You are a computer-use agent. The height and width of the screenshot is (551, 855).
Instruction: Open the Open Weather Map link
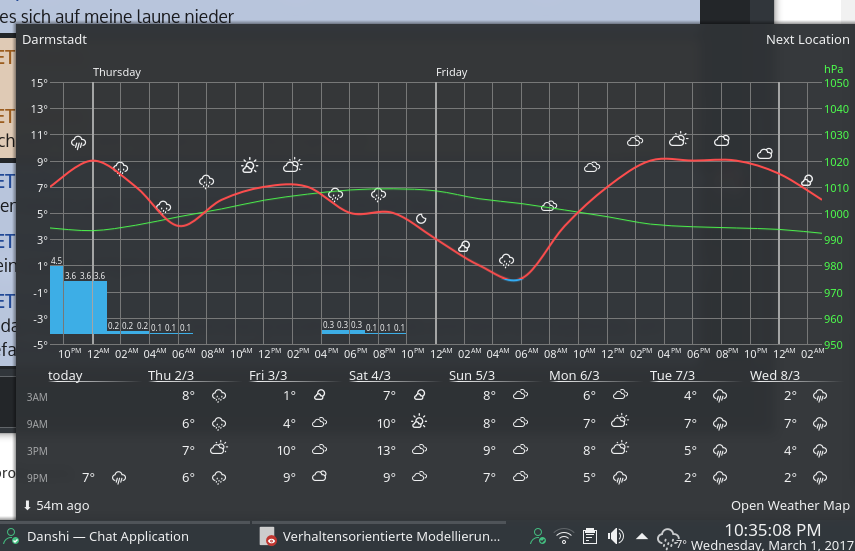point(790,506)
